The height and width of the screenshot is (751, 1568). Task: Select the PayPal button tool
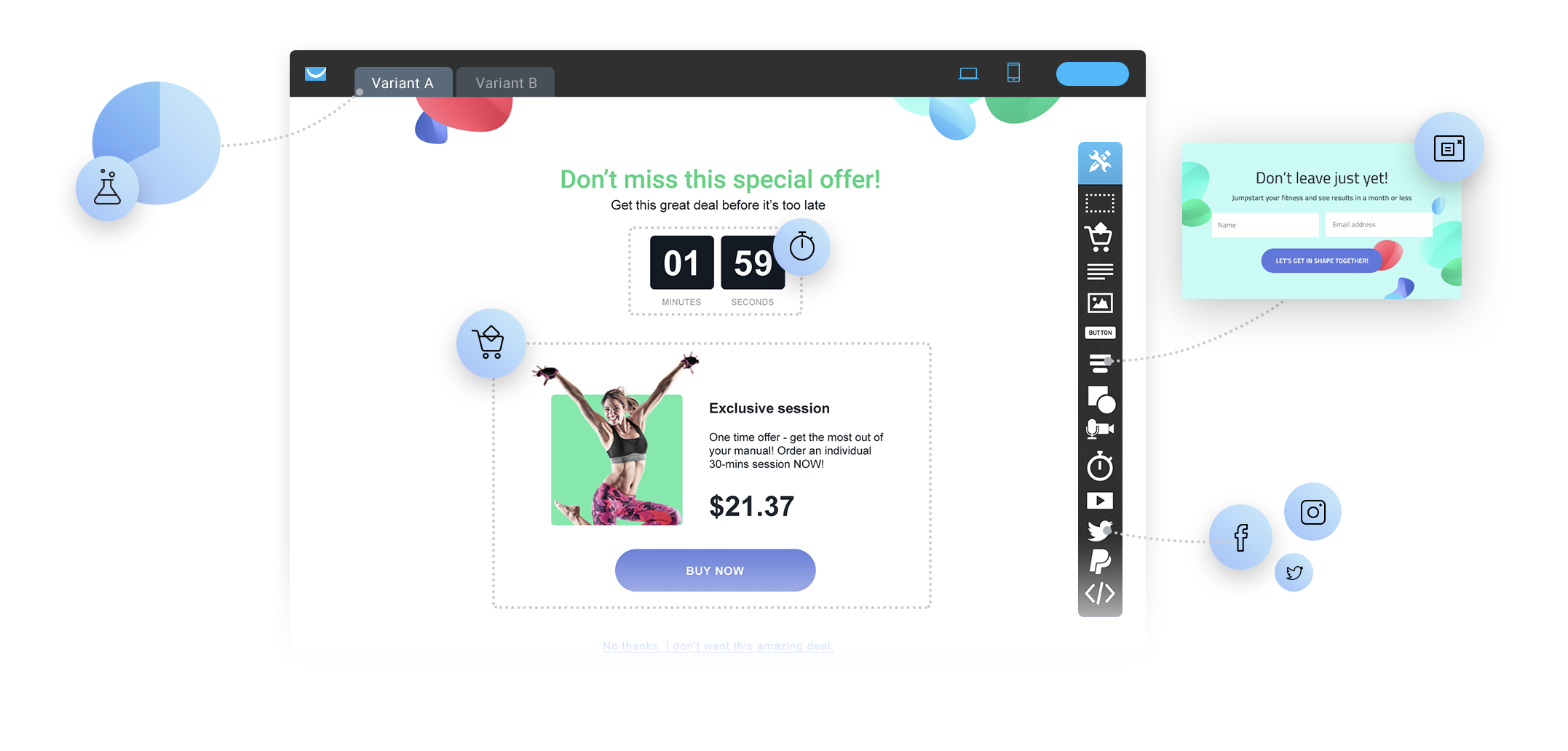tap(1100, 562)
